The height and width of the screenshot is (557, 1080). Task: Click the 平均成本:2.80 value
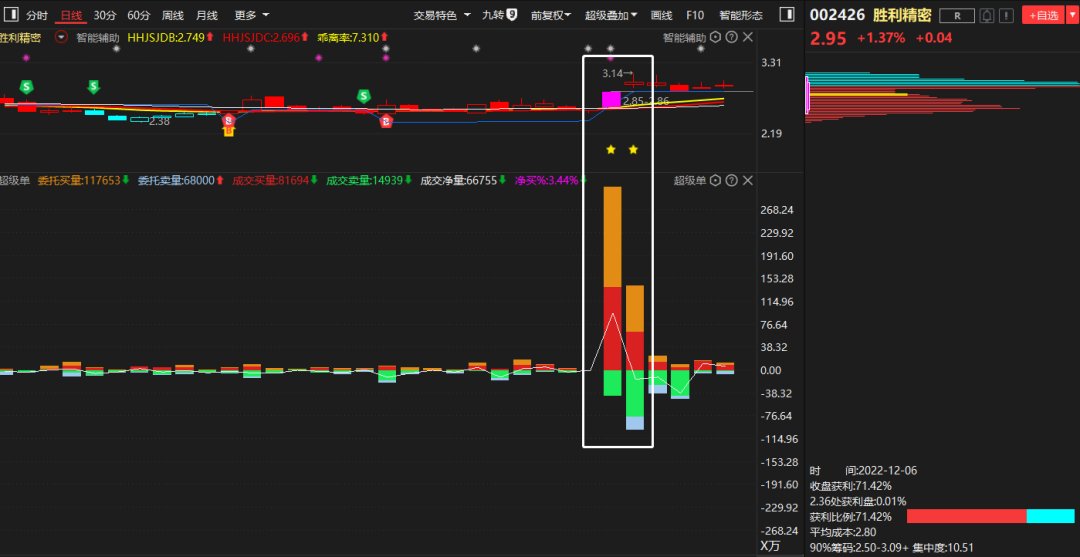pos(845,532)
